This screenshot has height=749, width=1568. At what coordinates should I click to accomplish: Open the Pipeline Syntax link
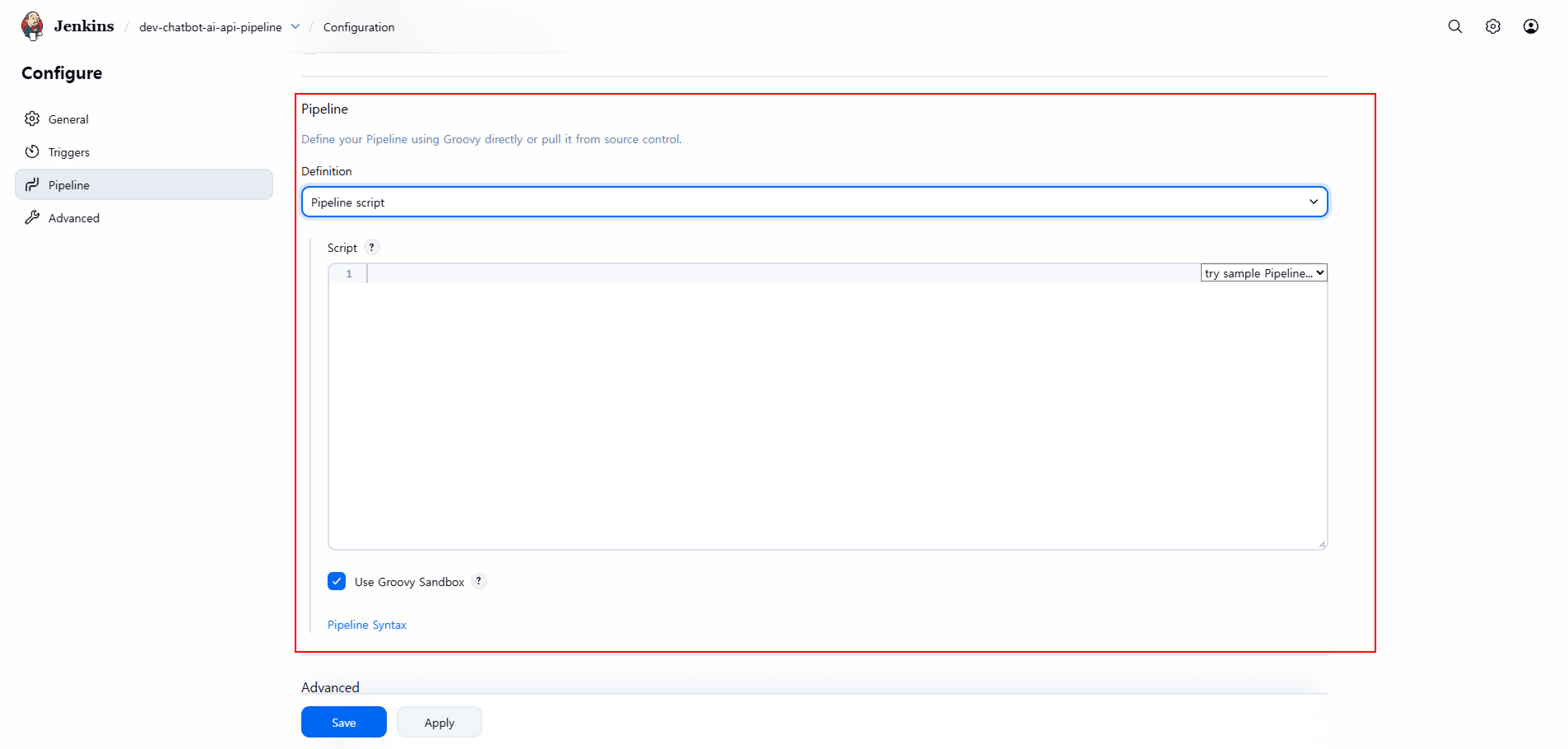pyautogui.click(x=366, y=625)
